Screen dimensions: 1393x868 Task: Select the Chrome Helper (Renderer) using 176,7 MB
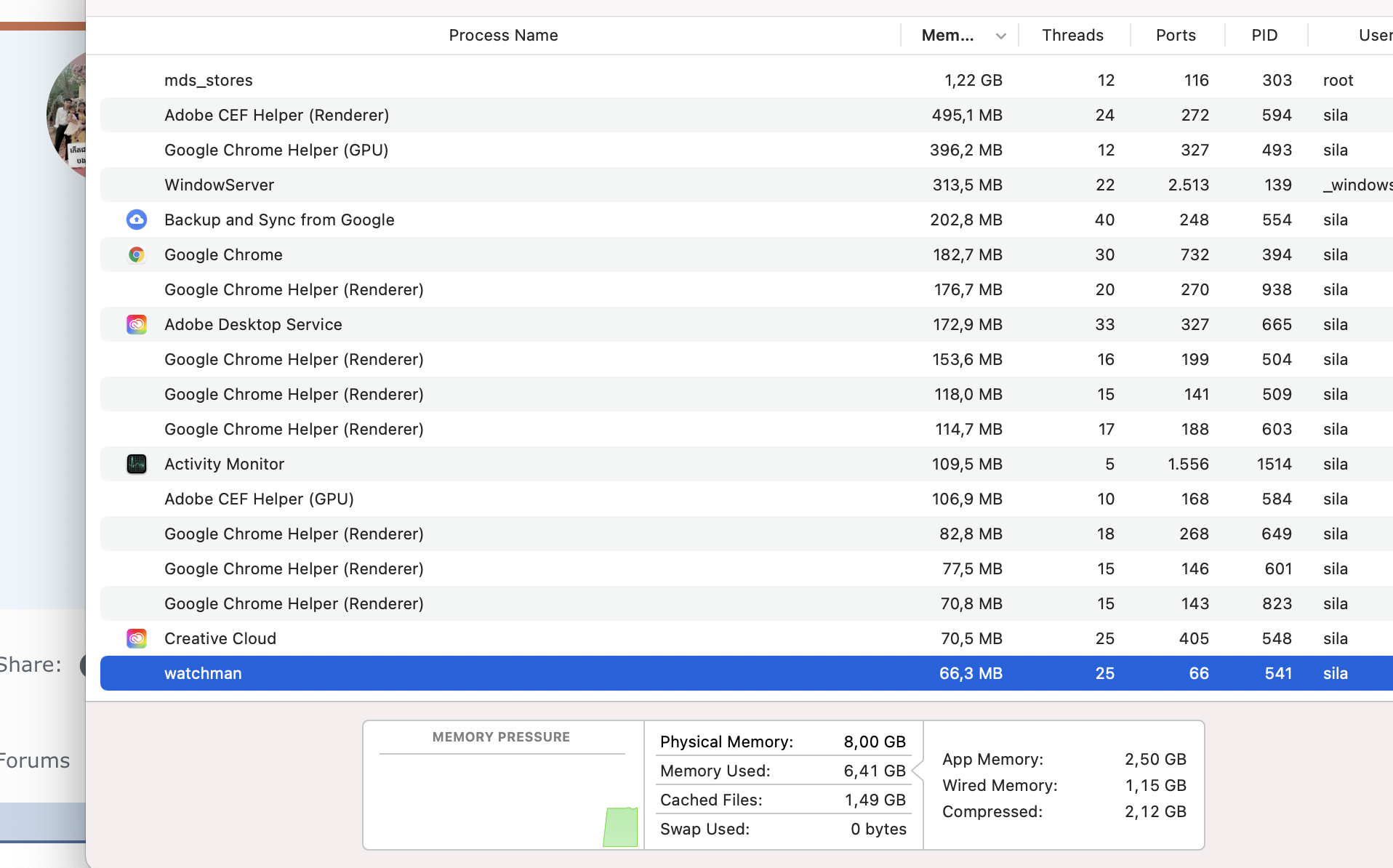click(747, 289)
